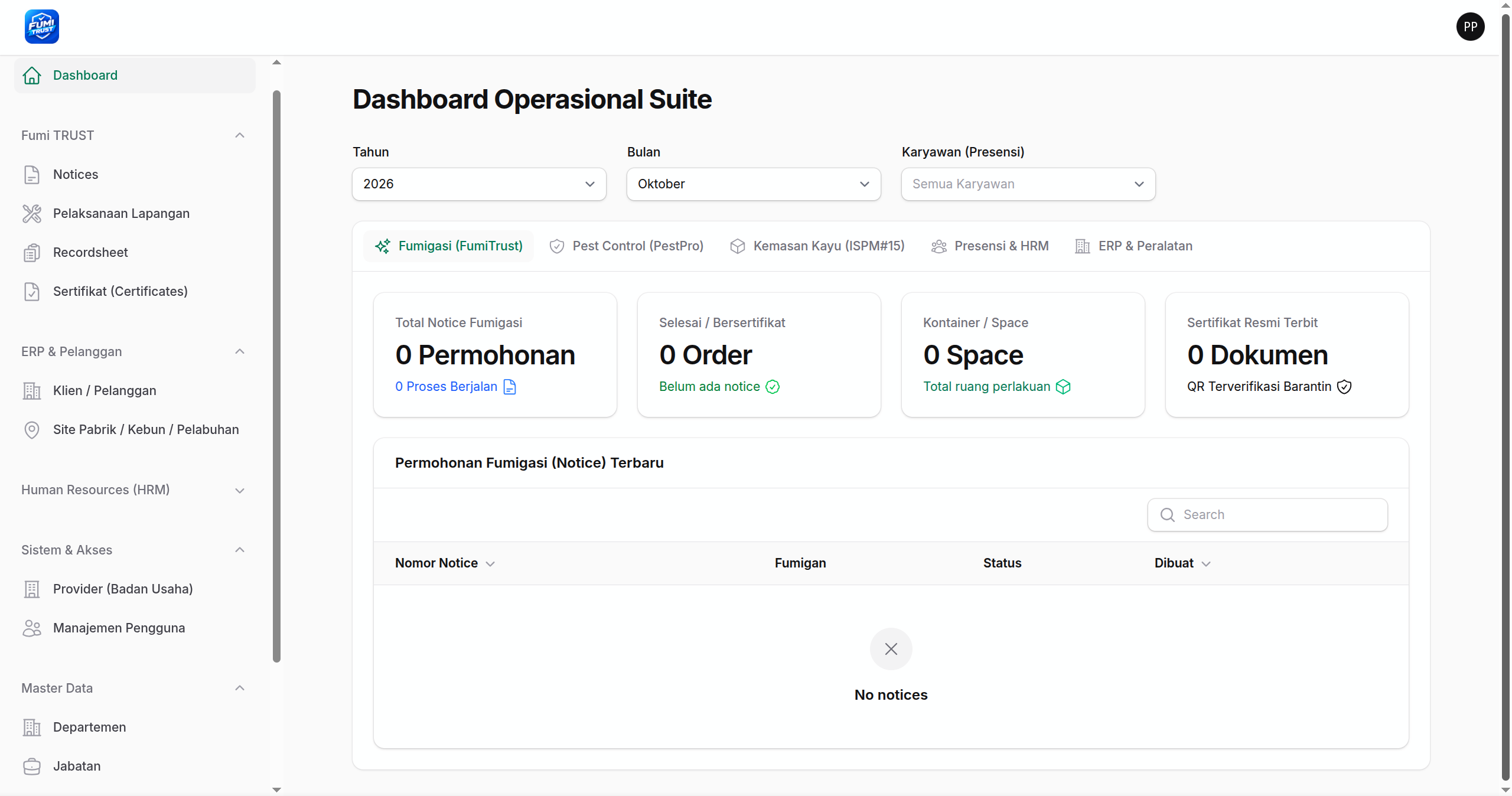Open Pelaksanaan Lapangan sidebar link
Screen dimensions: 1512x796
pyautogui.click(x=135, y=214)
